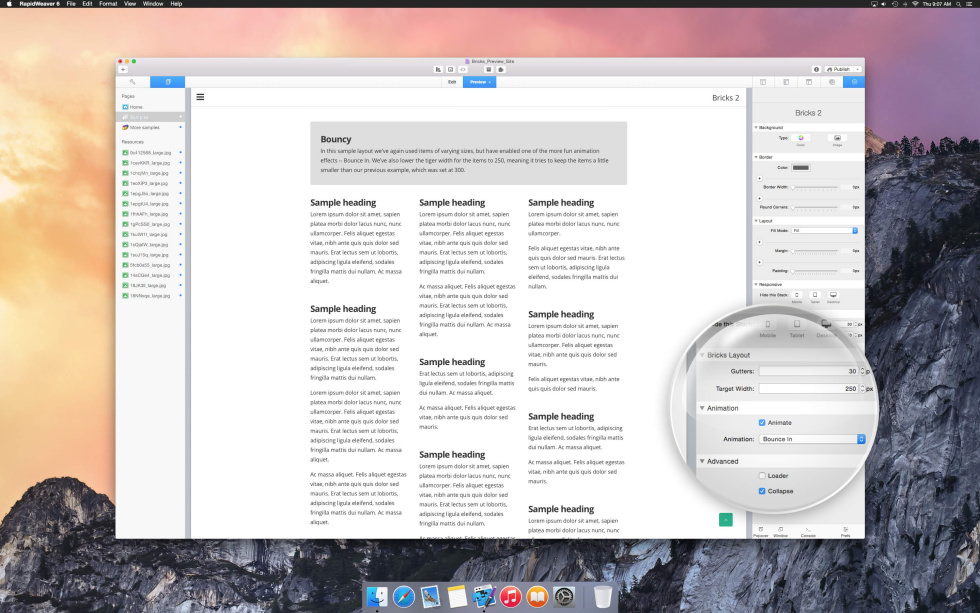Viewport: 980px width, 613px height.
Task: Click the Prefs icon at the inspector bottom
Action: [x=846, y=531]
